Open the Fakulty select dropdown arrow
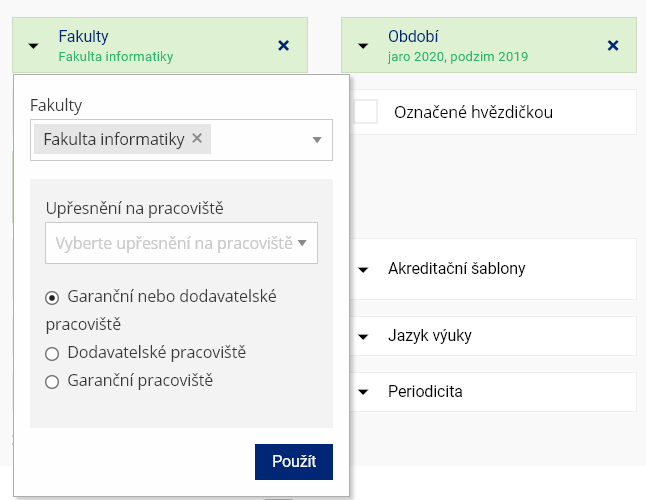646x500 pixels. click(317, 140)
